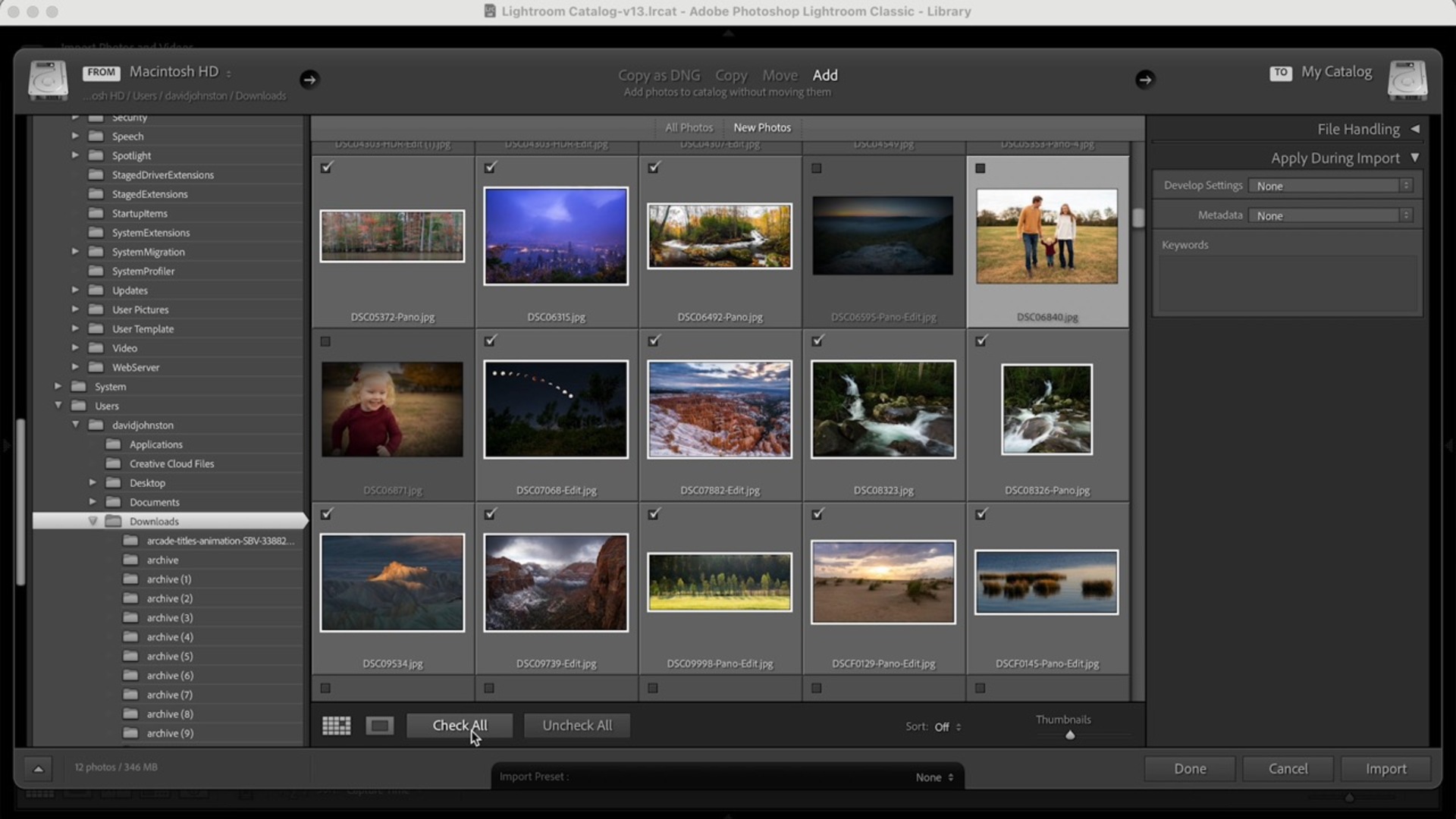Switch to grid view icon

336,726
